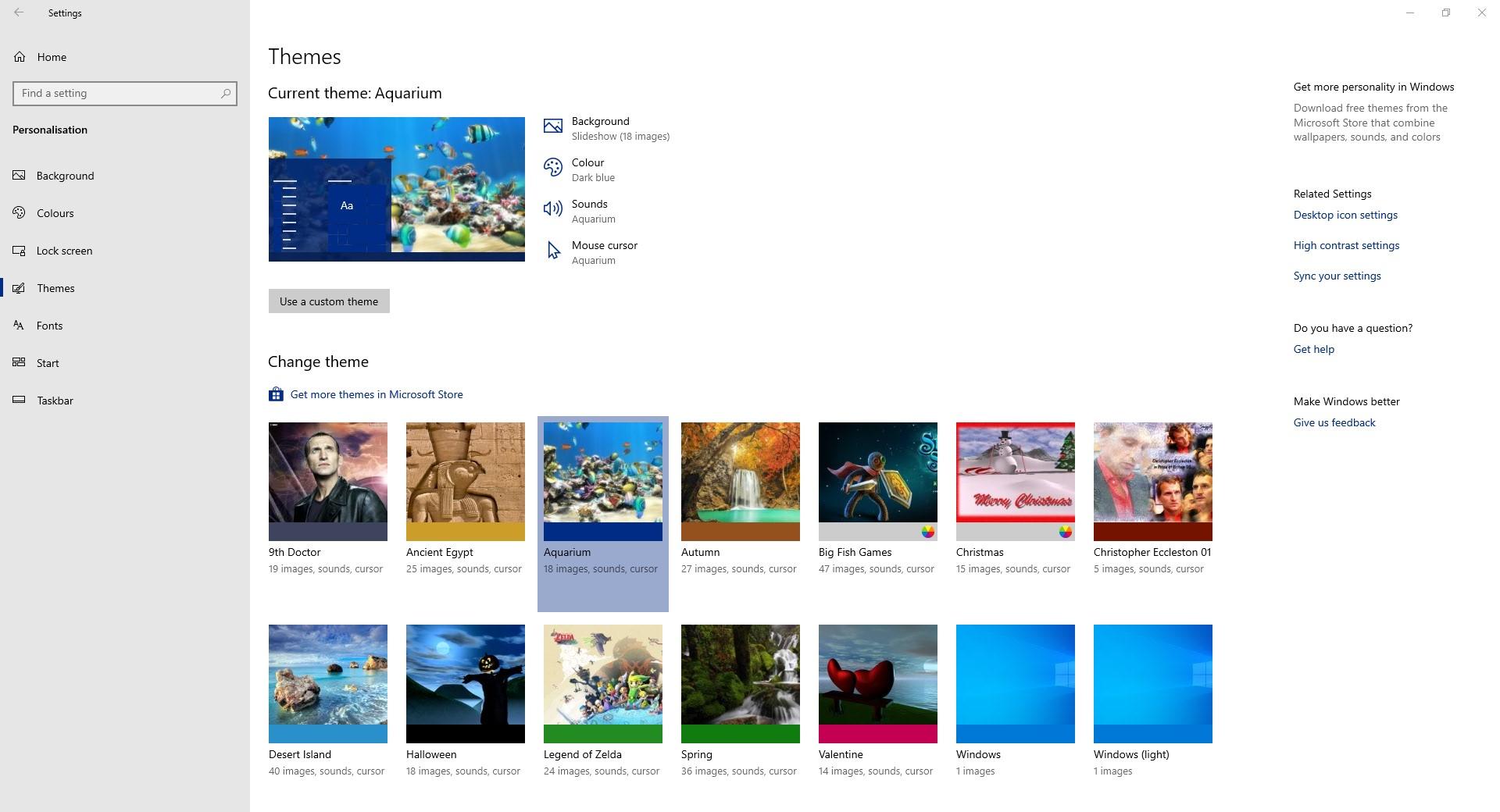This screenshot has width=1500, height=812.
Task: Click Home in the sidebar
Action: coord(125,57)
